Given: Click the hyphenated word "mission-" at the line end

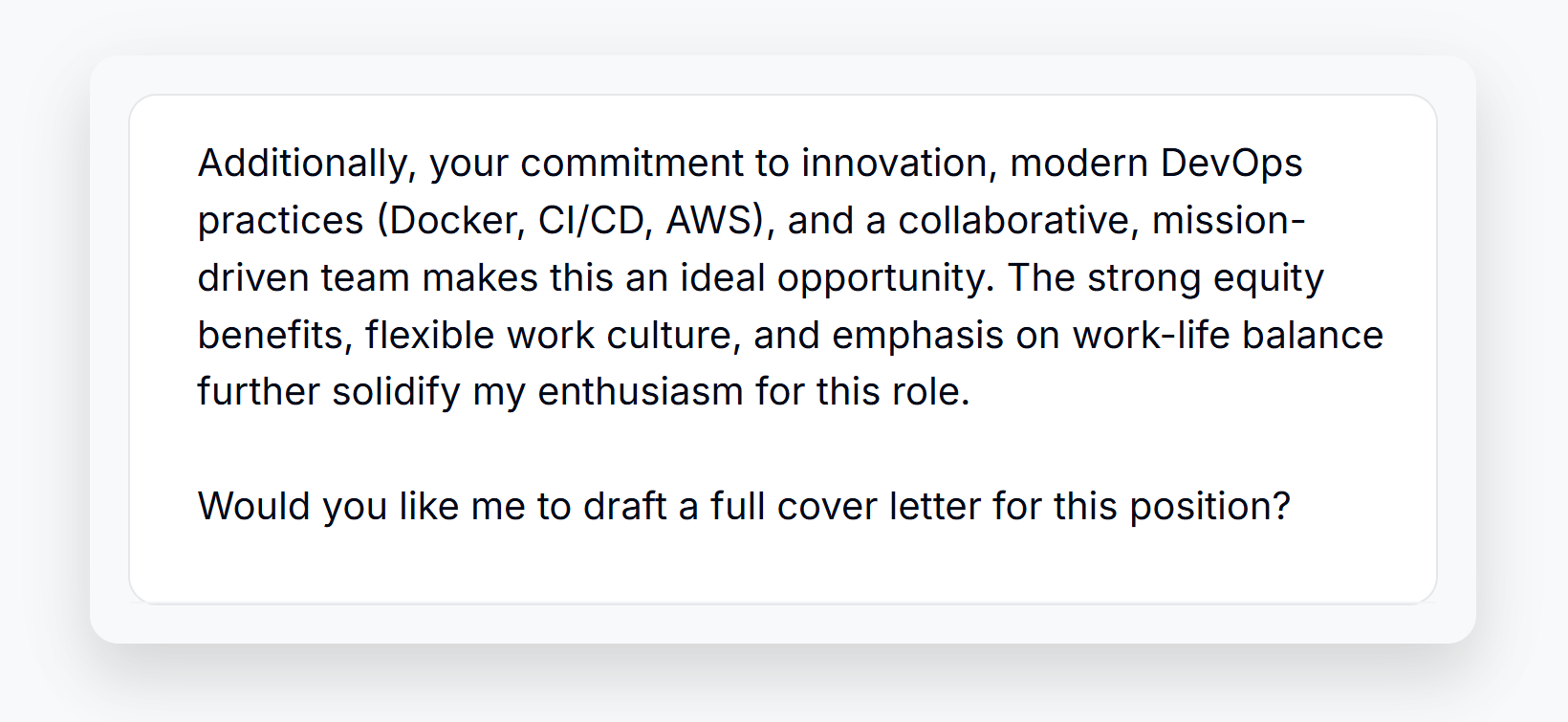Looking at the screenshot, I should click(x=1229, y=221).
